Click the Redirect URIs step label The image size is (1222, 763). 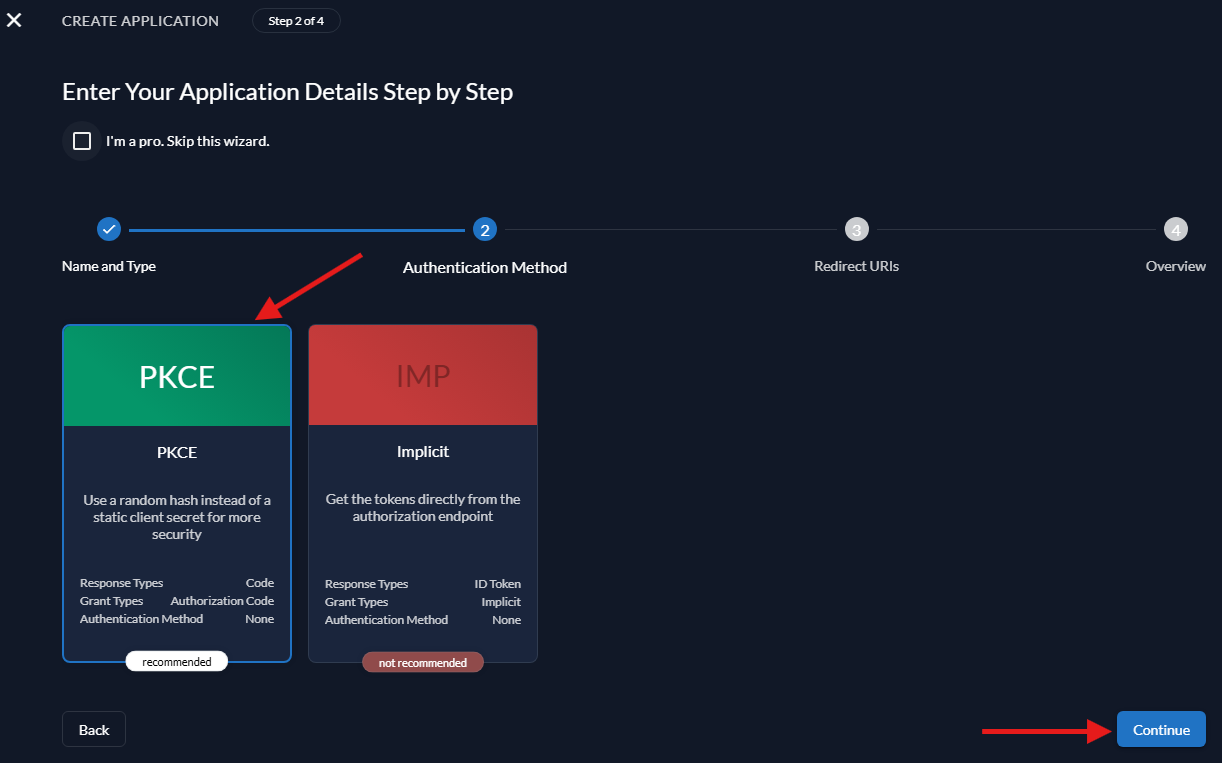click(x=856, y=266)
